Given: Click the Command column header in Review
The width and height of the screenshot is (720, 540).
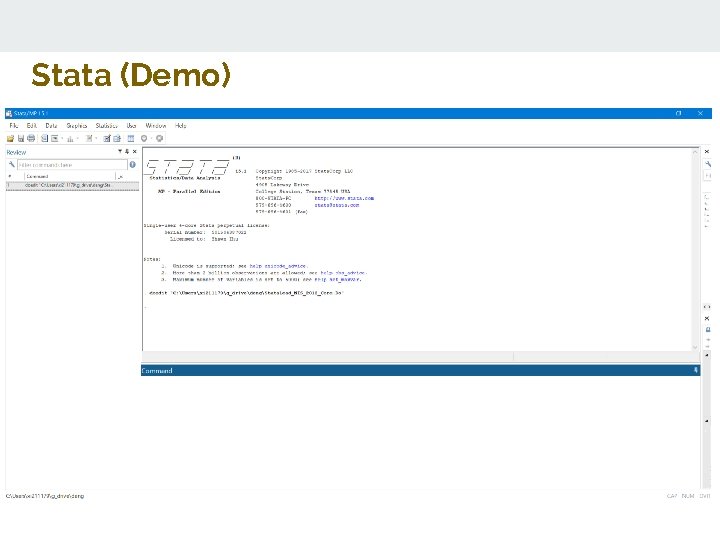Looking at the screenshot, I should (x=69, y=176).
